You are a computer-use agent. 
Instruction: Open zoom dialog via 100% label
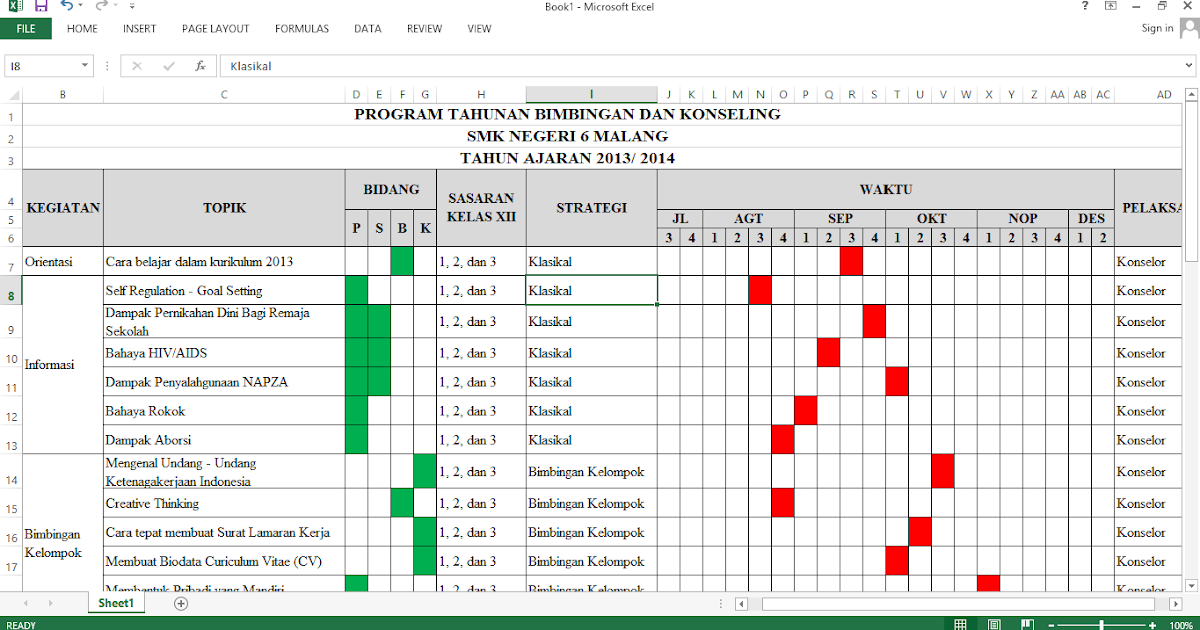1181,624
